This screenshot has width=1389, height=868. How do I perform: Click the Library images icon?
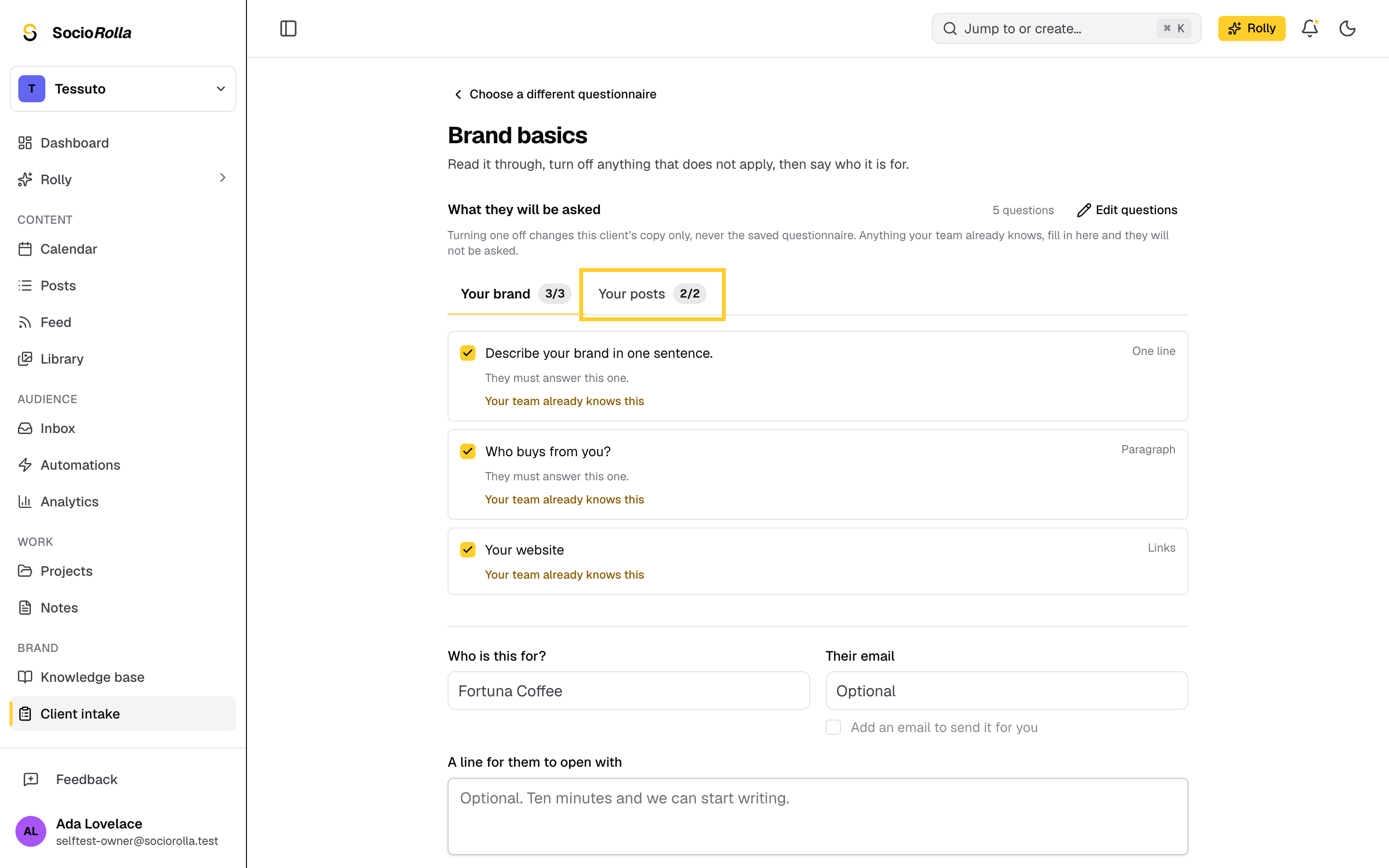tap(25, 359)
